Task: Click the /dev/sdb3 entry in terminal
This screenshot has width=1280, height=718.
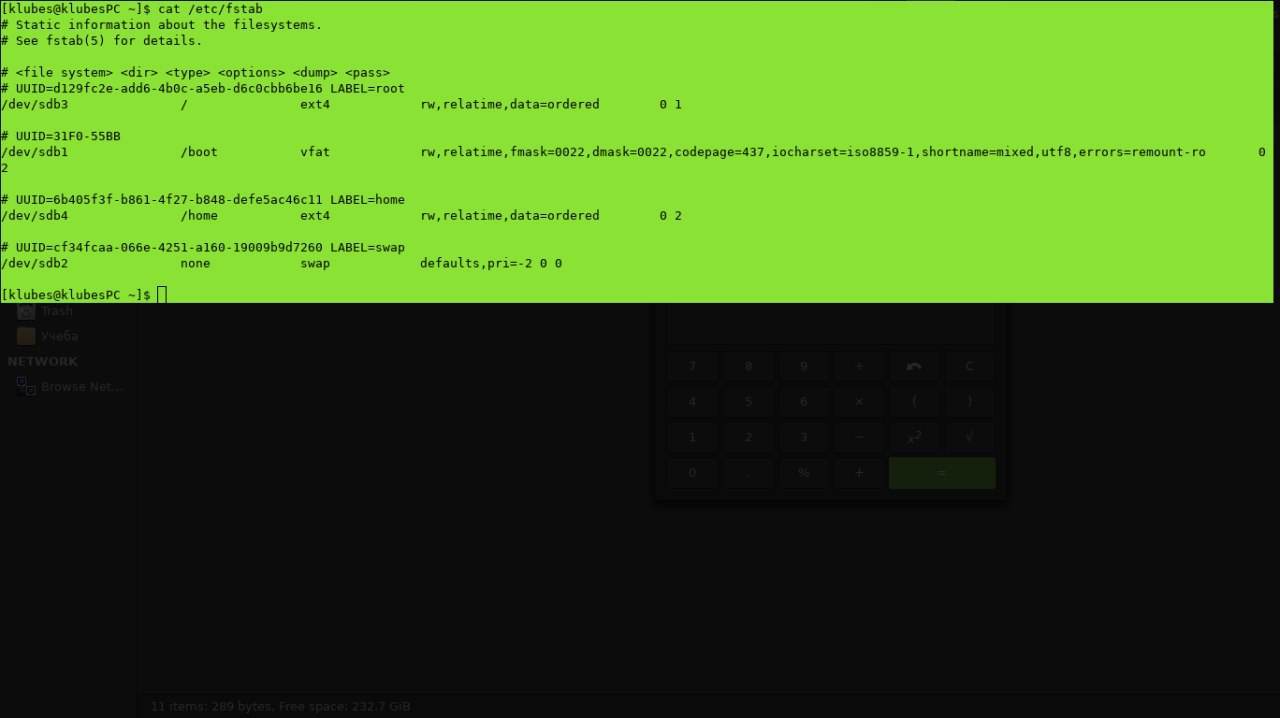Action: tap(35, 104)
